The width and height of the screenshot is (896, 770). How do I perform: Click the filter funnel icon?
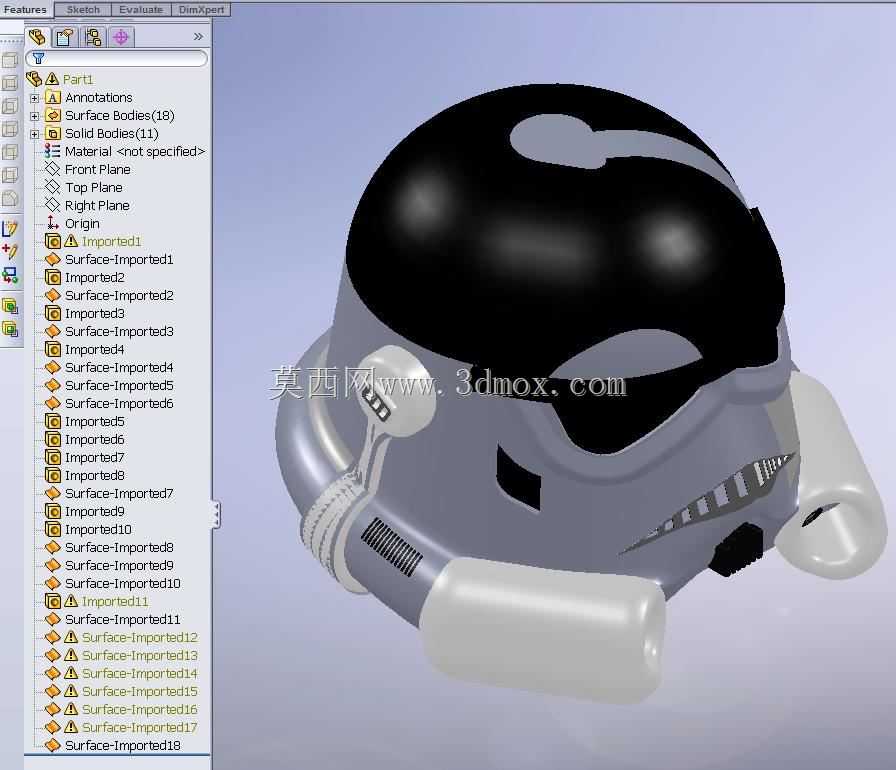click(x=38, y=58)
